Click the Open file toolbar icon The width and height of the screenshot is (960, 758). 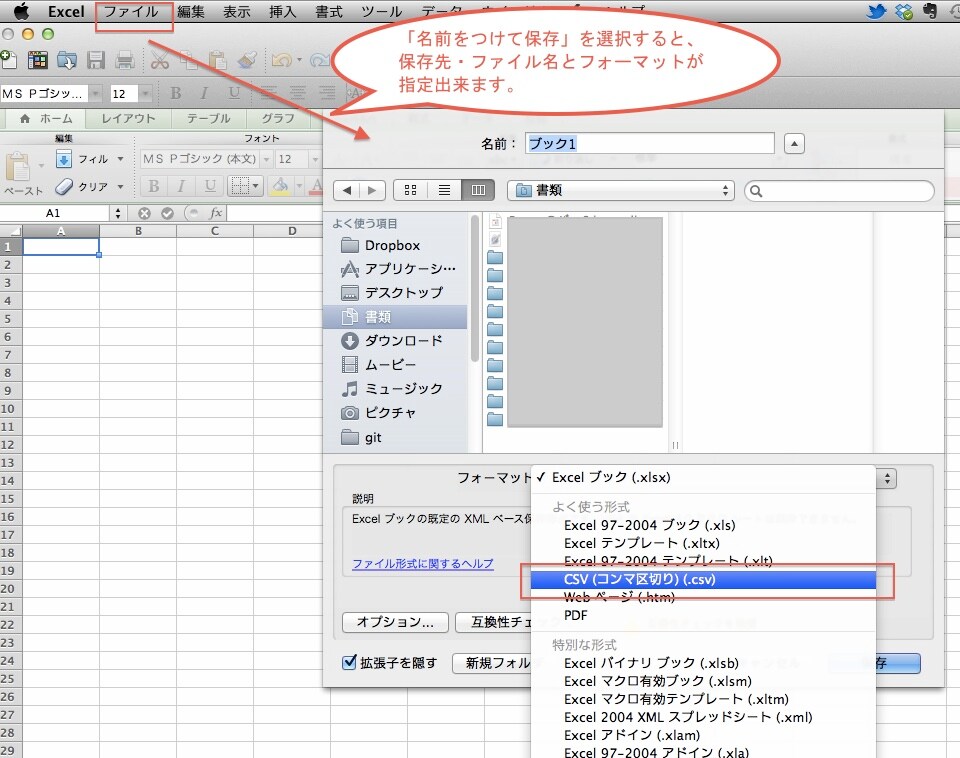pos(66,60)
